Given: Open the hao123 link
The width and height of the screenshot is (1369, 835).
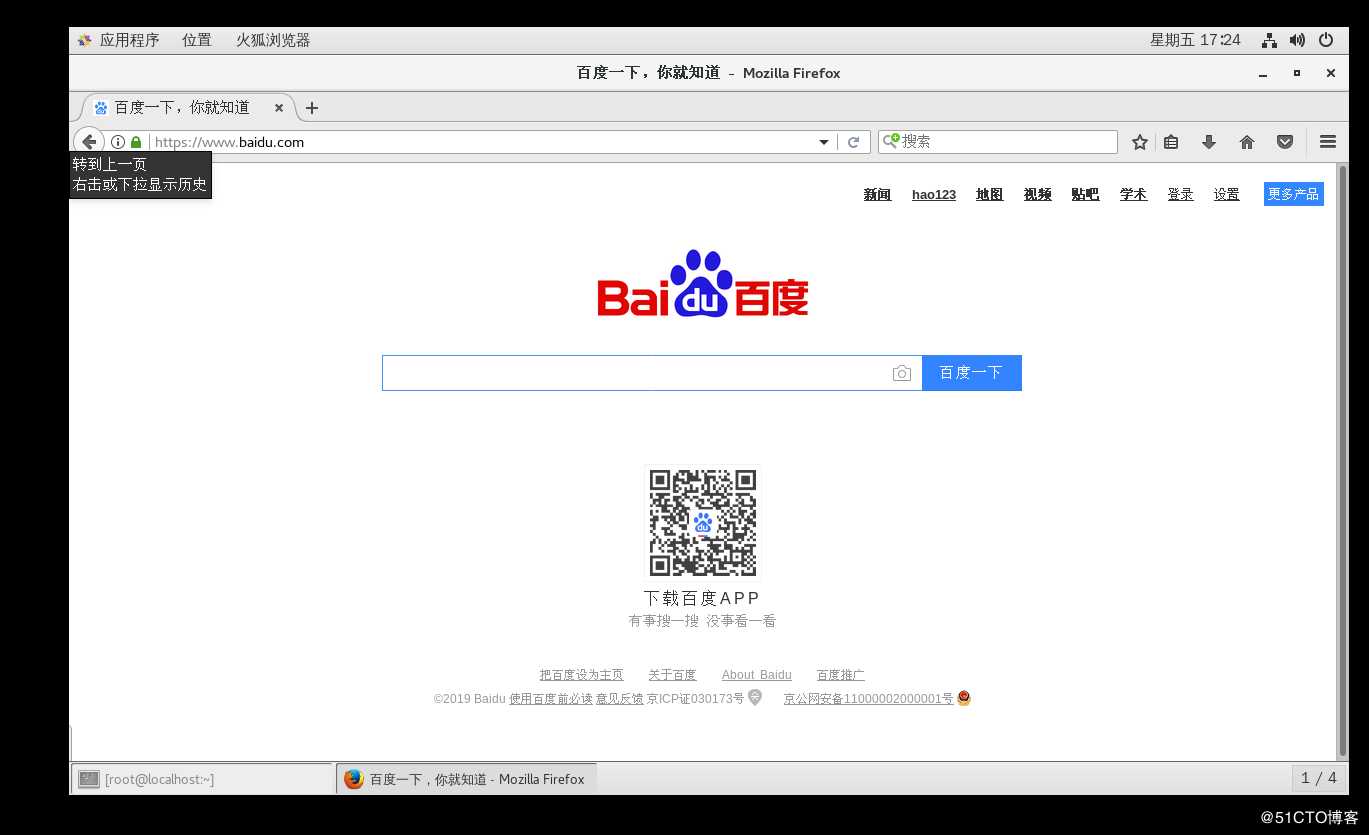Looking at the screenshot, I should click(934, 195).
